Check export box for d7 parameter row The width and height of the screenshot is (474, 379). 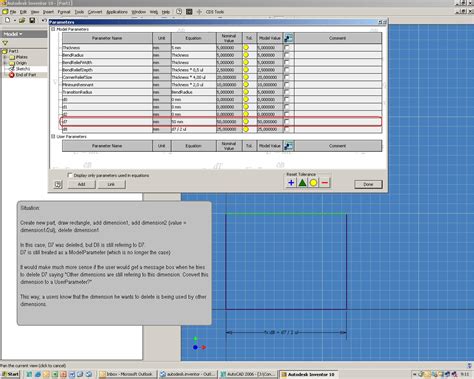(x=287, y=122)
